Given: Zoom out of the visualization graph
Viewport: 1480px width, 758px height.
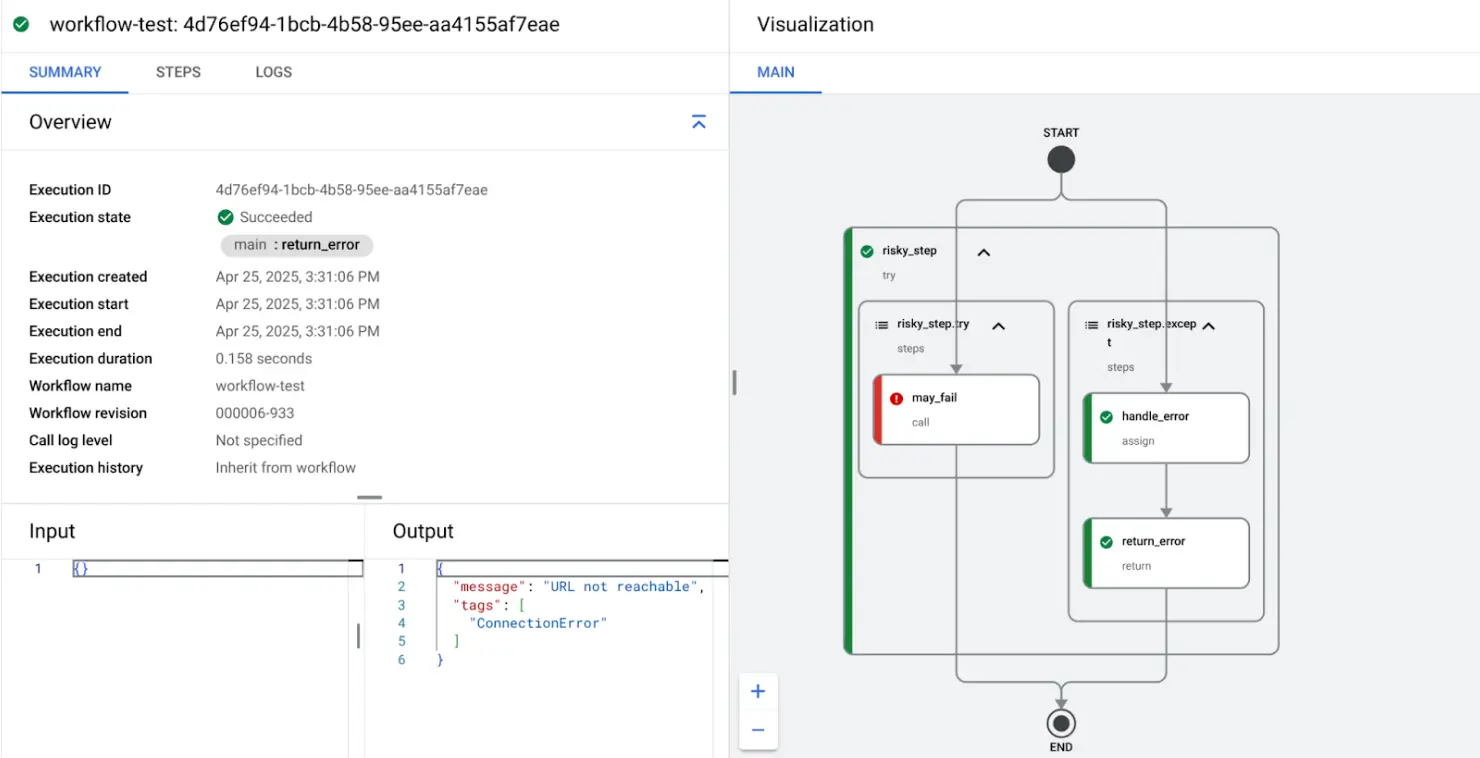Looking at the screenshot, I should 758,730.
